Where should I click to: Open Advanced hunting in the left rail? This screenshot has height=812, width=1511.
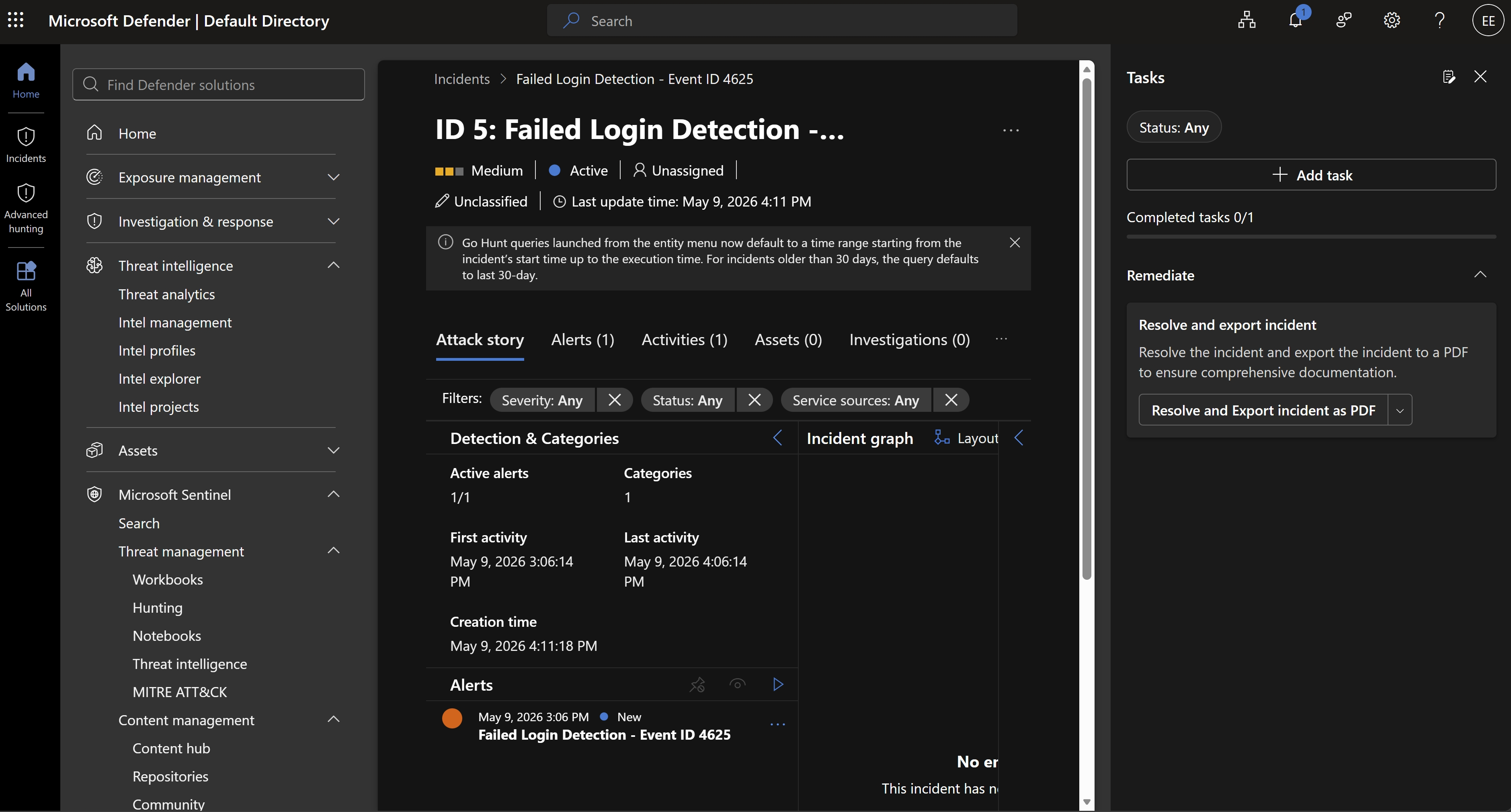[26, 208]
